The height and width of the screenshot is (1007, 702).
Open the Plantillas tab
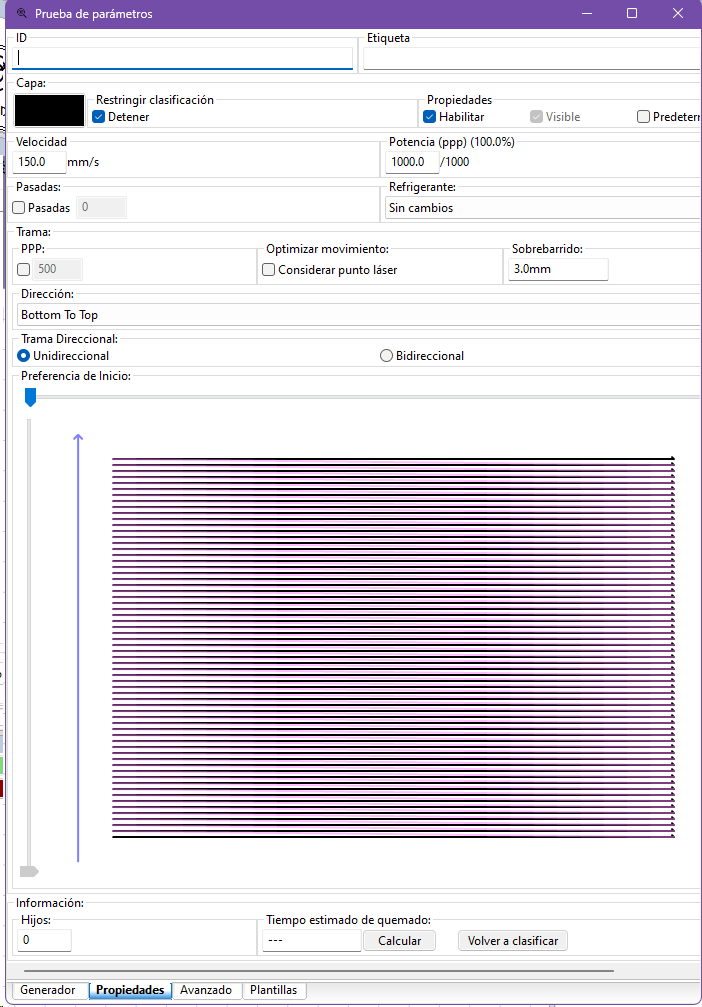[x=274, y=990]
